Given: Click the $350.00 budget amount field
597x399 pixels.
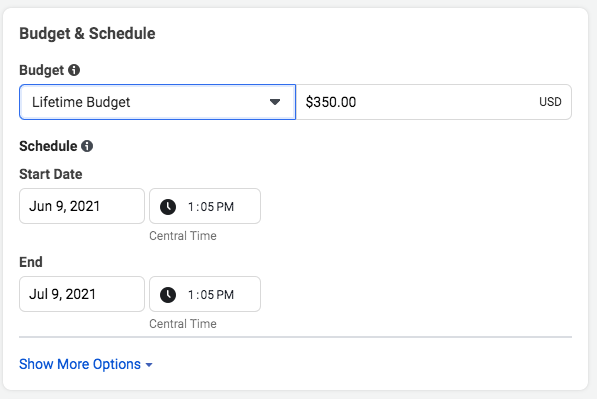Looking at the screenshot, I should click(x=434, y=102).
